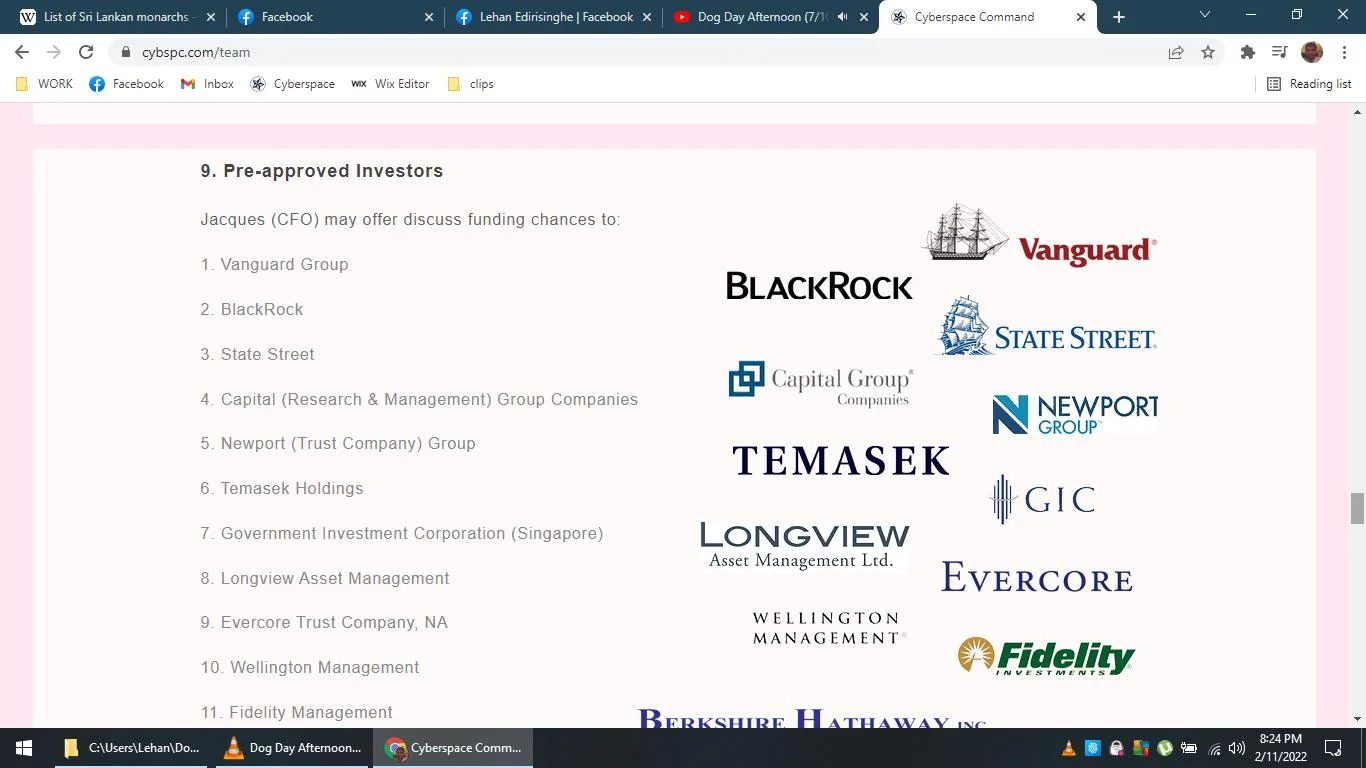Click the '9. Evercore Trust Company, NA' entry
Image resolution: width=1366 pixels, height=768 pixels.
click(x=324, y=622)
